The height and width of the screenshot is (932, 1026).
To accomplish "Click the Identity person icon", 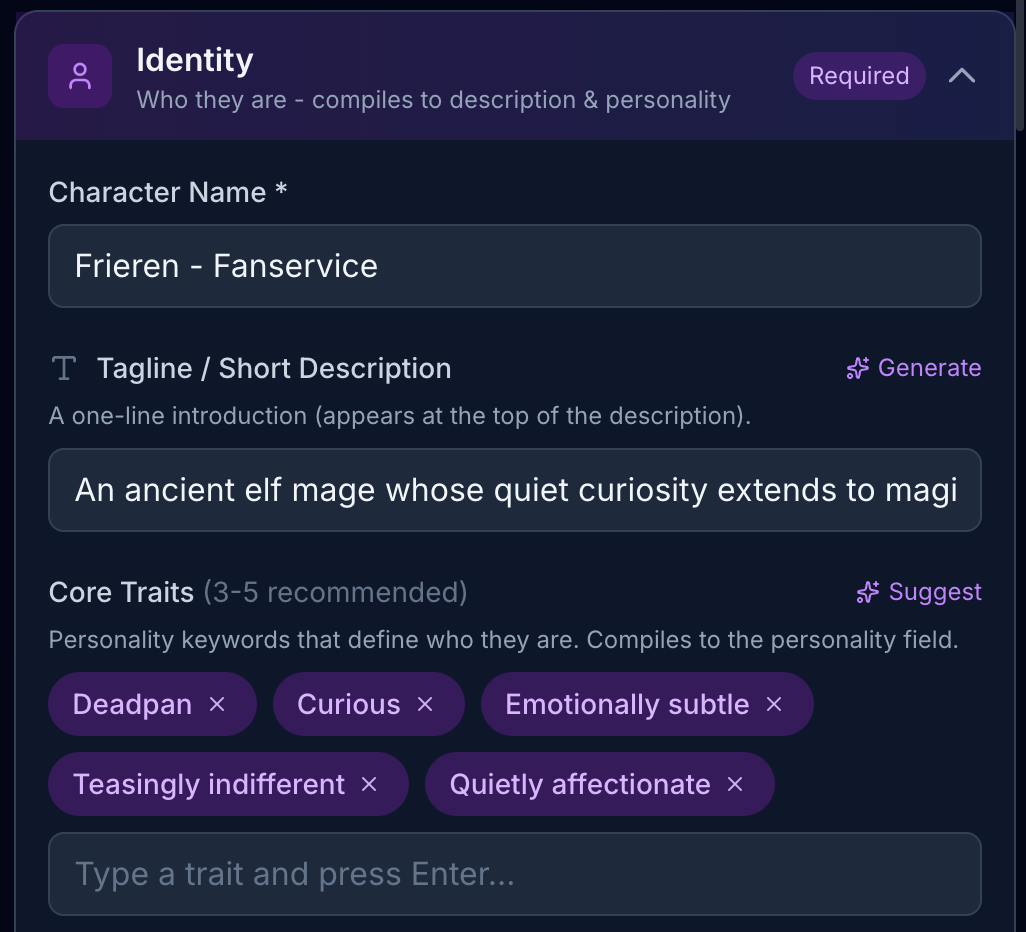I will [x=80, y=76].
